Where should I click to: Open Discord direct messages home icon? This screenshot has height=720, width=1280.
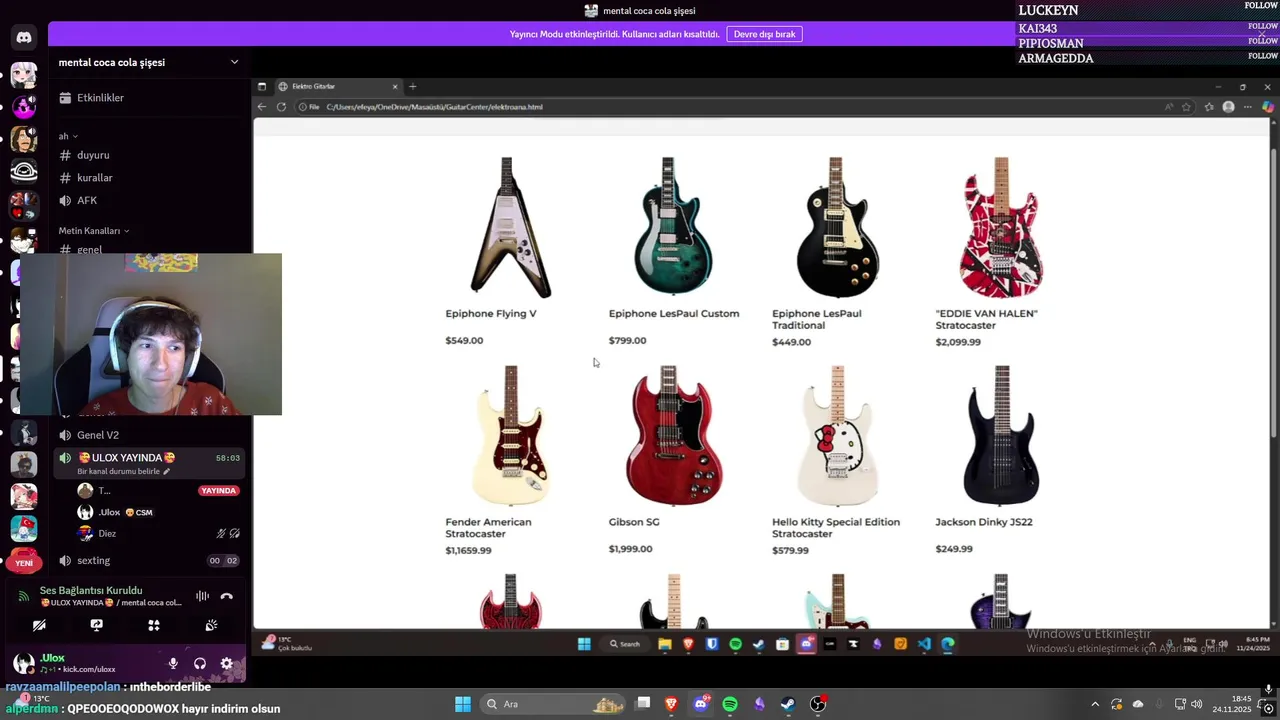pos(24,38)
